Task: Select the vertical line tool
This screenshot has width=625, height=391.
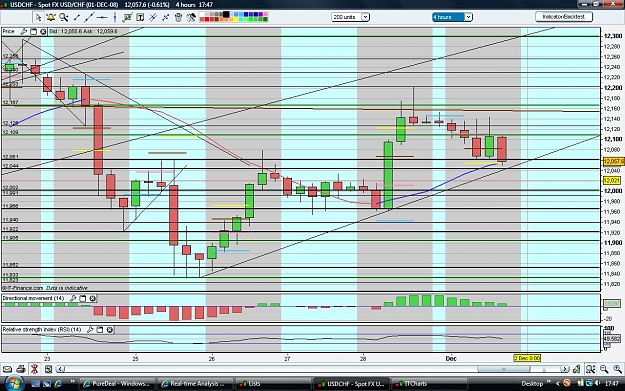Action: (115, 17)
